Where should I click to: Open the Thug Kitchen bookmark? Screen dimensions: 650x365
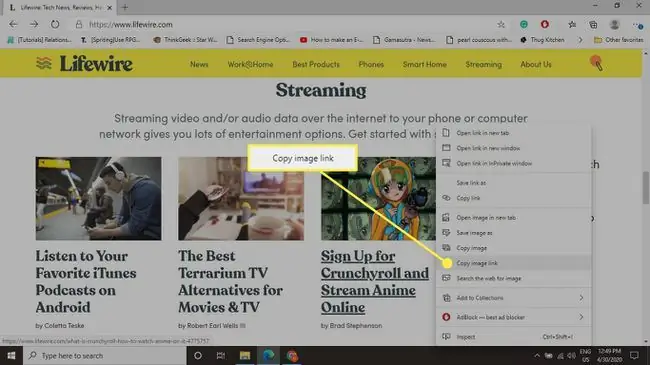click(x=542, y=40)
